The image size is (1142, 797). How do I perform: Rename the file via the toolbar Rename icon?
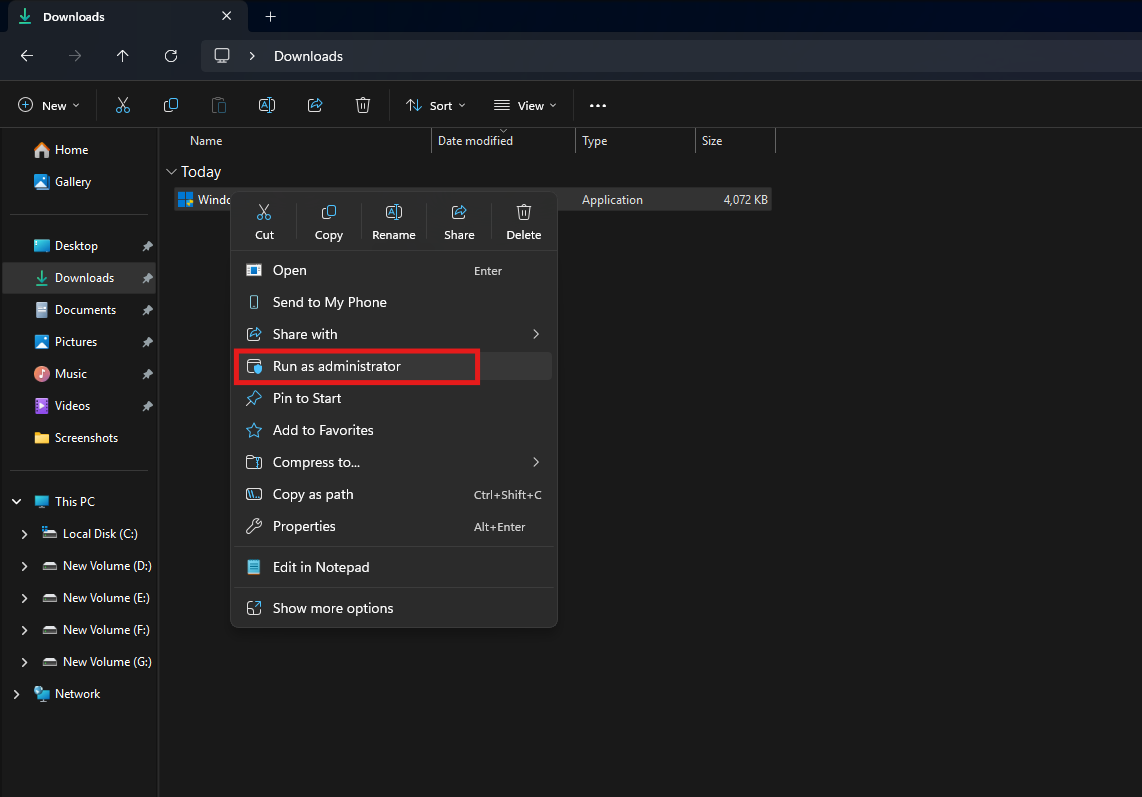click(x=267, y=105)
